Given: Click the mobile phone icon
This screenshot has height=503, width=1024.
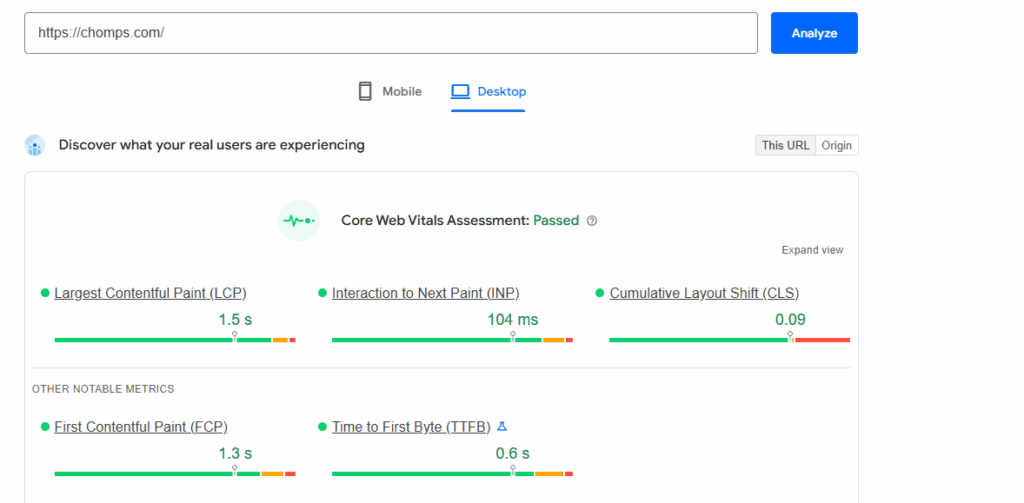Looking at the screenshot, I should coord(365,91).
